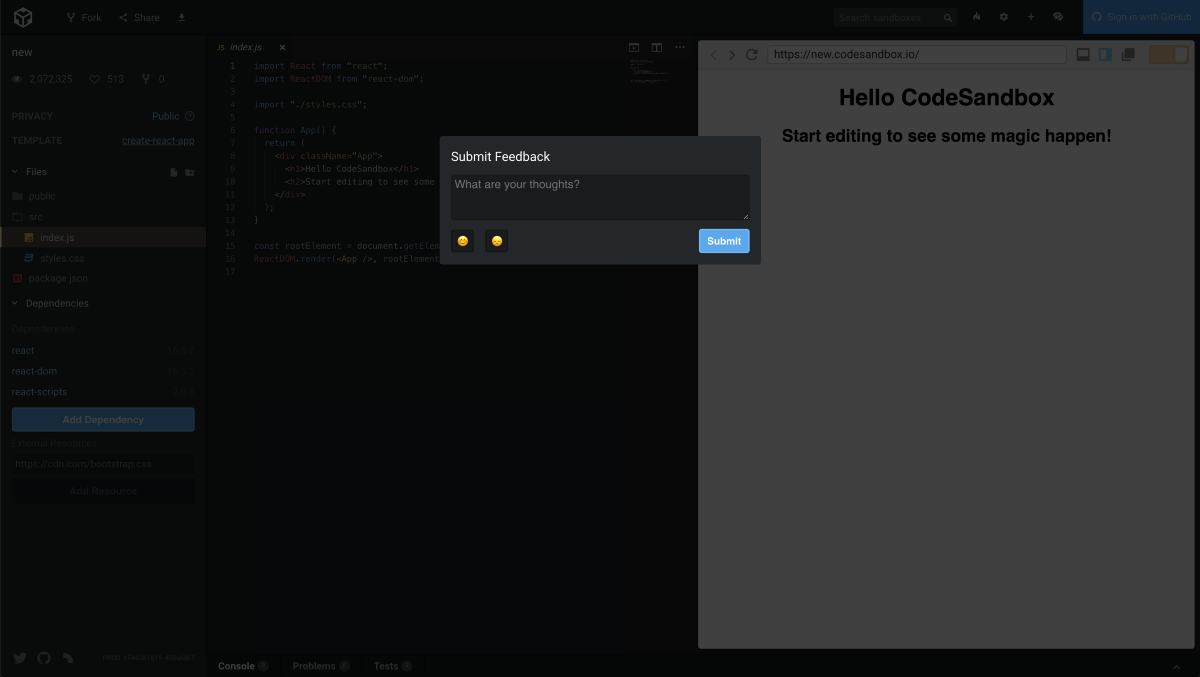Click Add Resource button
Image resolution: width=1200 pixels, height=677 pixels.
pyautogui.click(x=103, y=491)
